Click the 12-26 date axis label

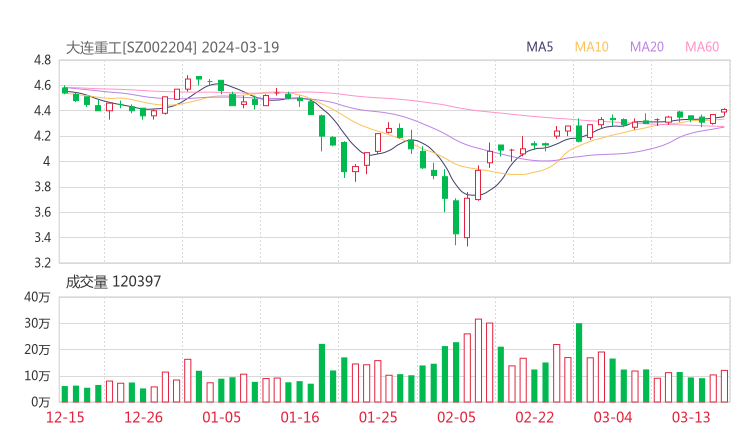point(143,417)
